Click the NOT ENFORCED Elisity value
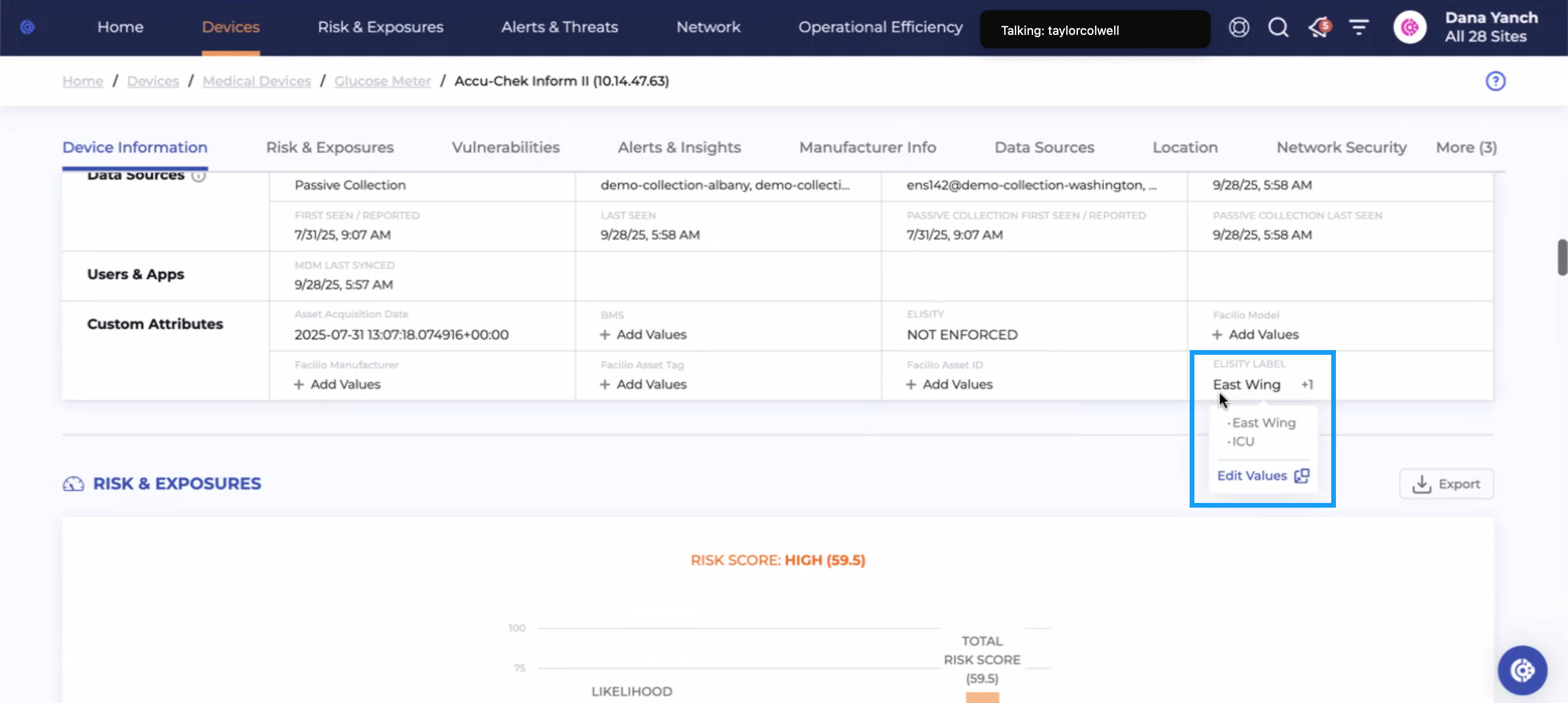The width and height of the screenshot is (1568, 703). pos(962,335)
